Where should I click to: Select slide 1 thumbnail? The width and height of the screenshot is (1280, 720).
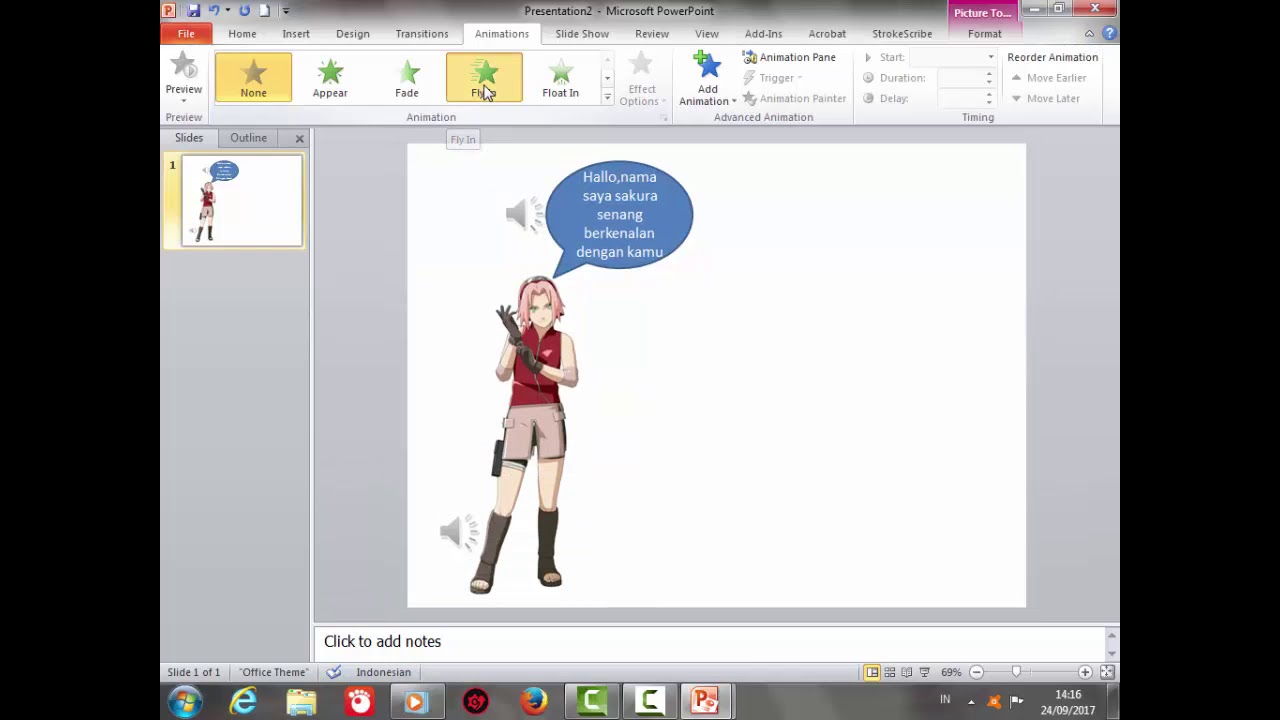[x=242, y=201]
